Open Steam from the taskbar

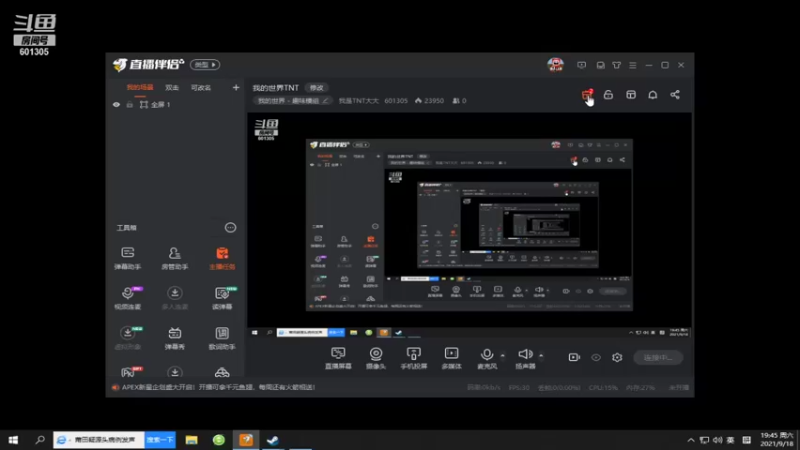tap(273, 440)
